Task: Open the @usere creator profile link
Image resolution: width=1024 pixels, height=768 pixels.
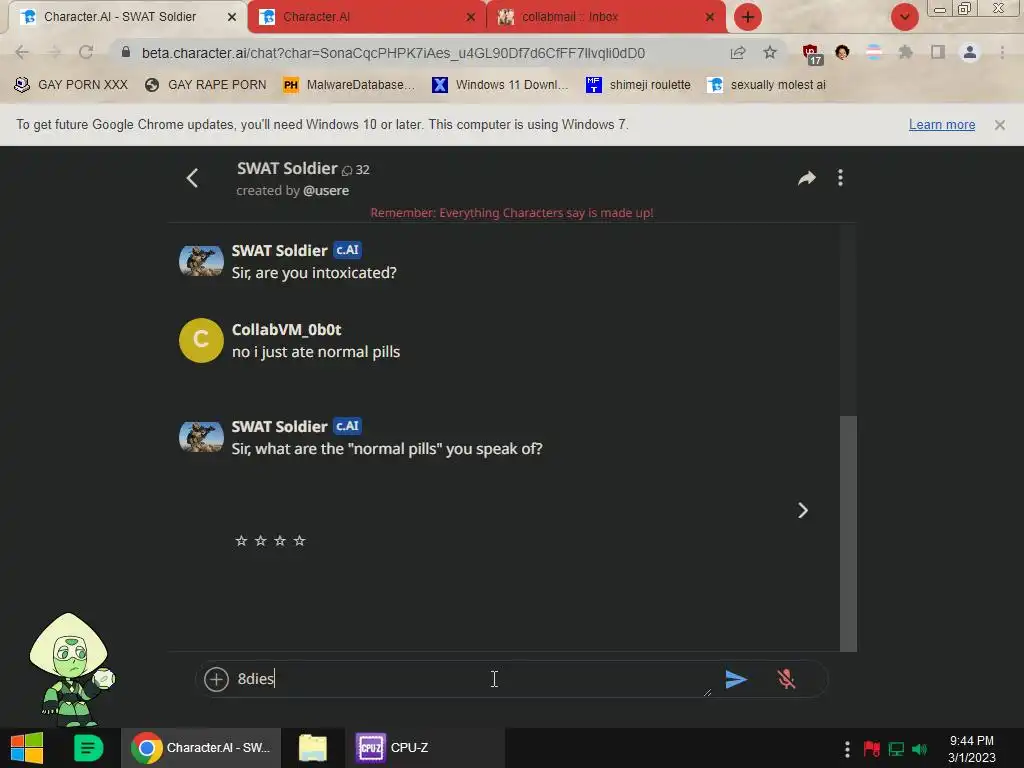Action: pos(326,191)
